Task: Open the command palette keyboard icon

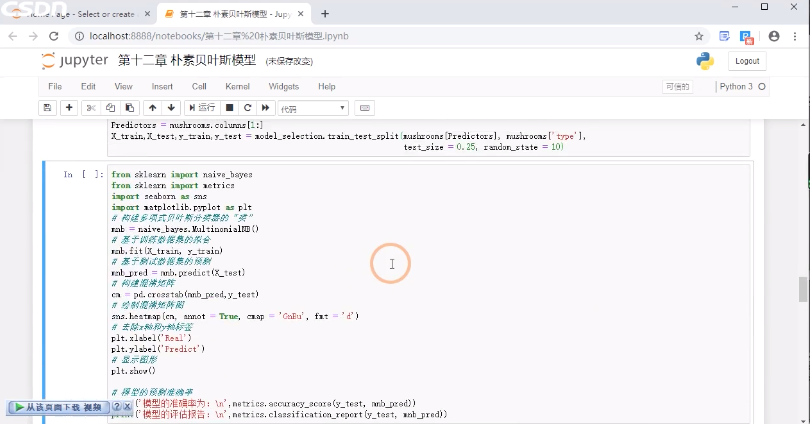Action: 365,108
